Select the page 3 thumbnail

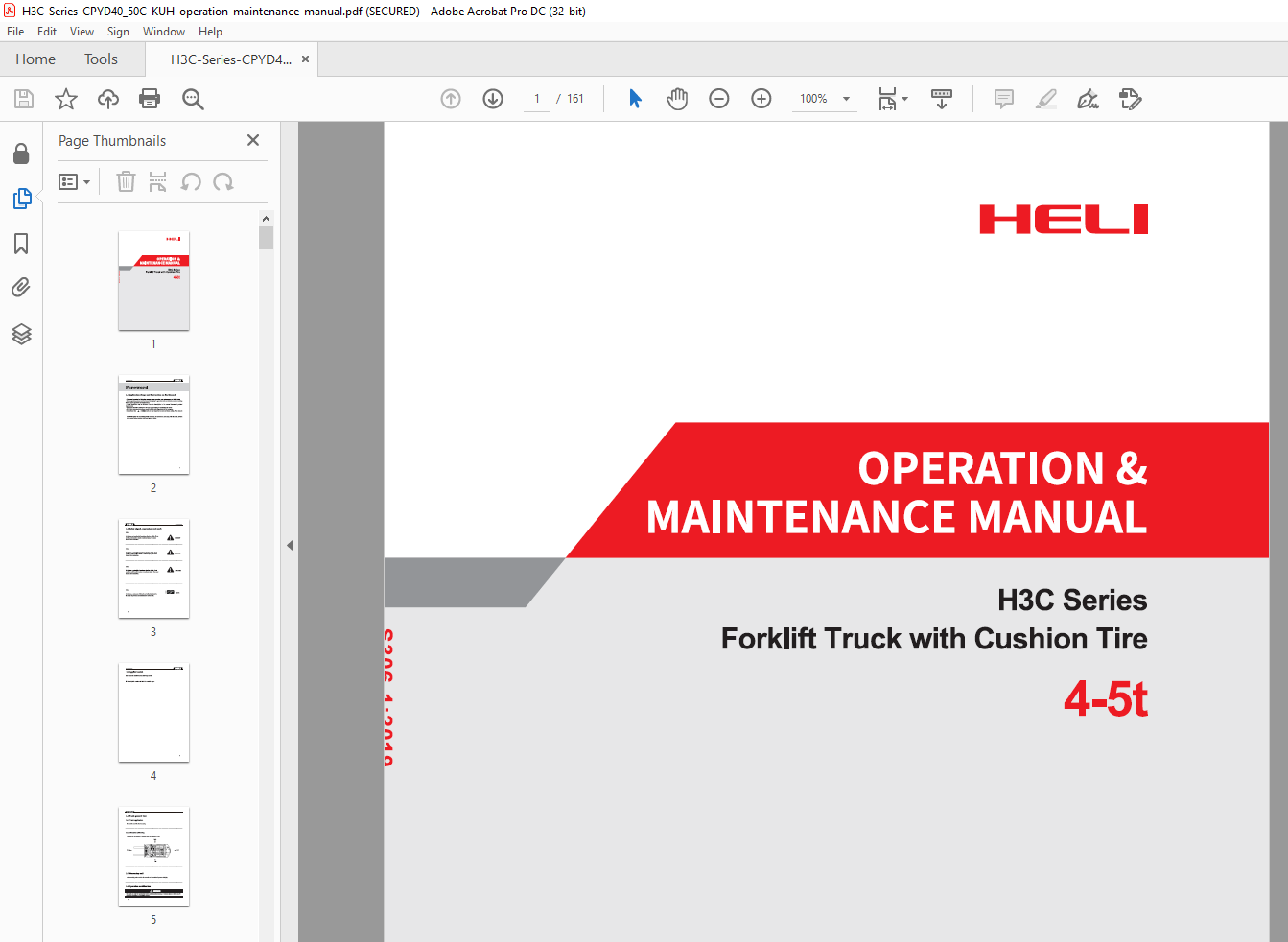(153, 569)
